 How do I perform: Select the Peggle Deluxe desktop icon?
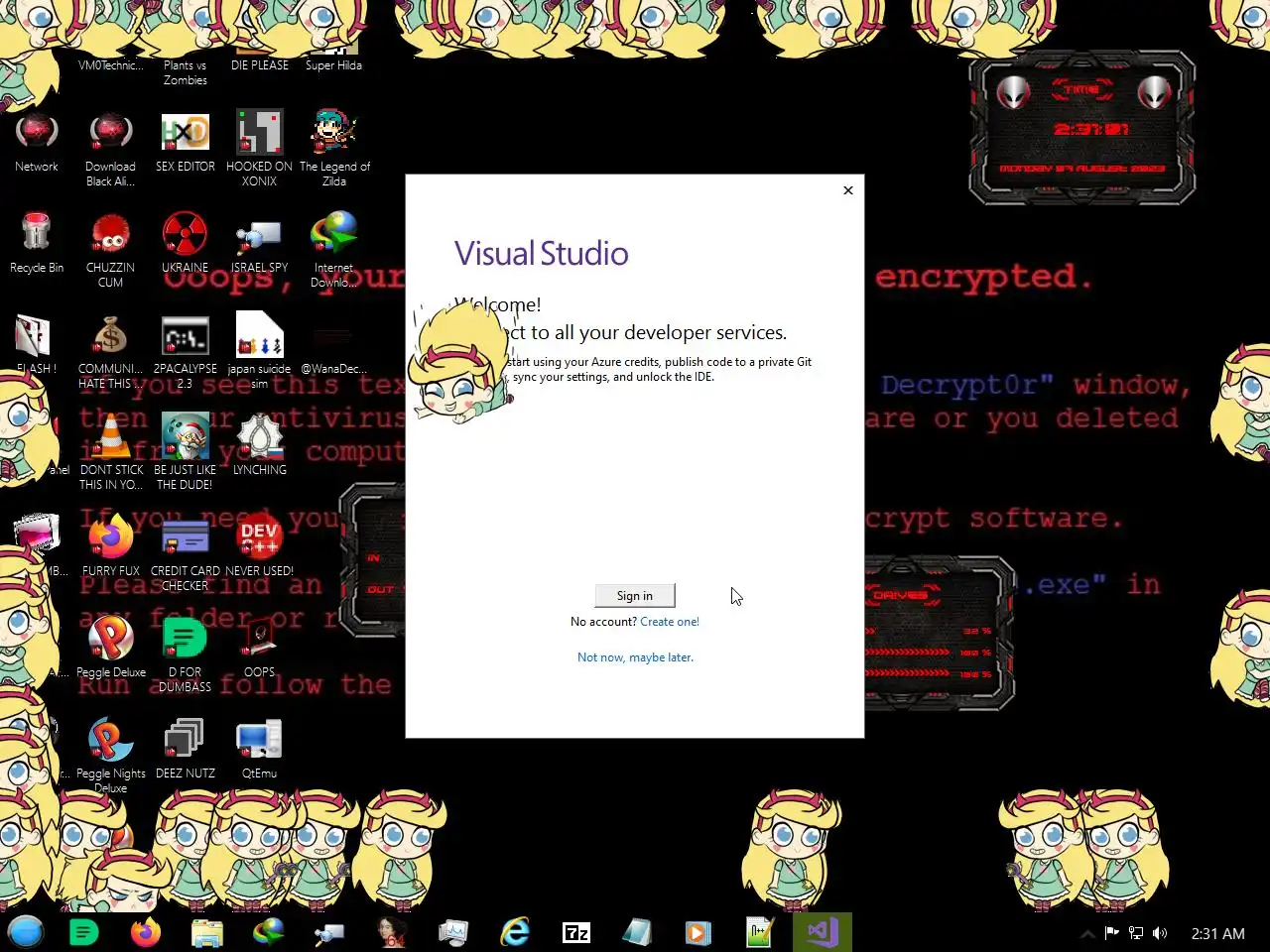(x=110, y=648)
